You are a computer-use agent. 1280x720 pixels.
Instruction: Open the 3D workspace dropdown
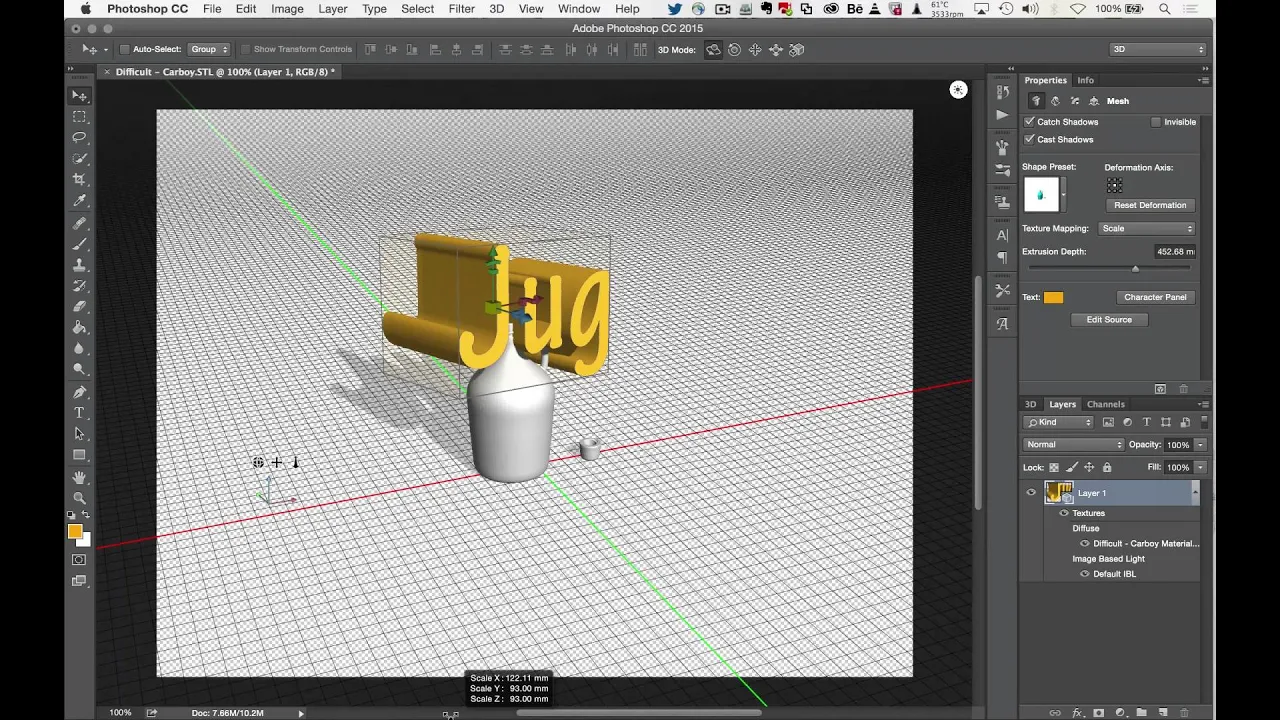[x=1158, y=49]
